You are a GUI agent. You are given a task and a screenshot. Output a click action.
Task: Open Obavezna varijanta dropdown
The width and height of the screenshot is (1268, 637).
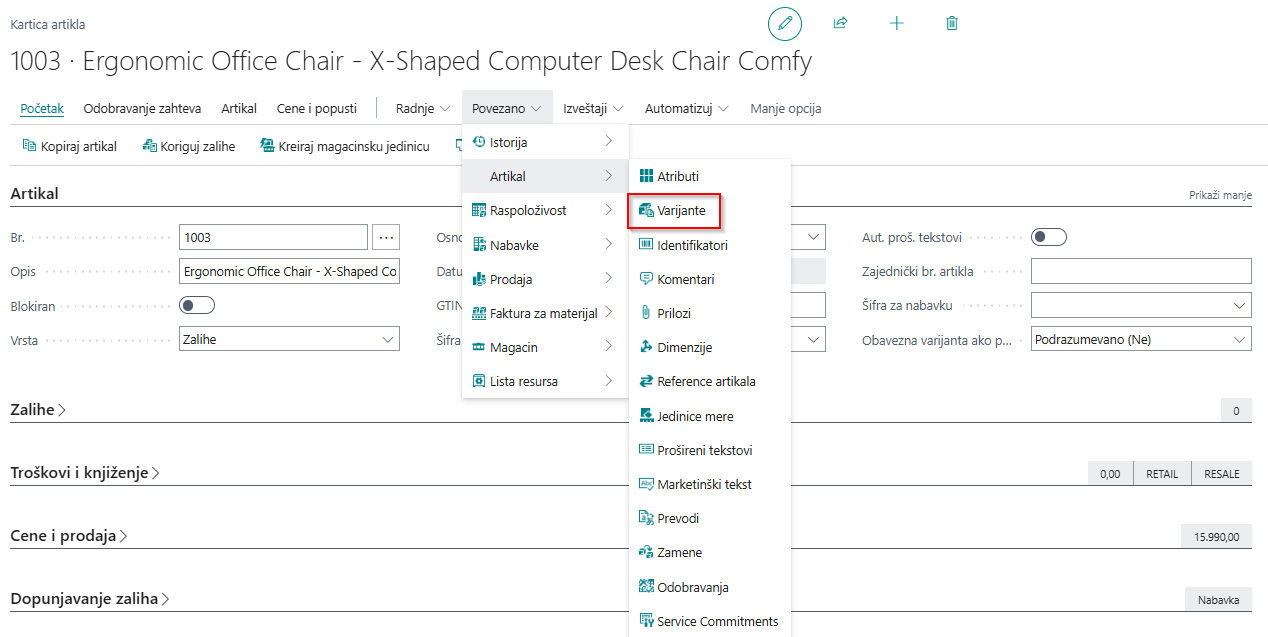point(1140,340)
